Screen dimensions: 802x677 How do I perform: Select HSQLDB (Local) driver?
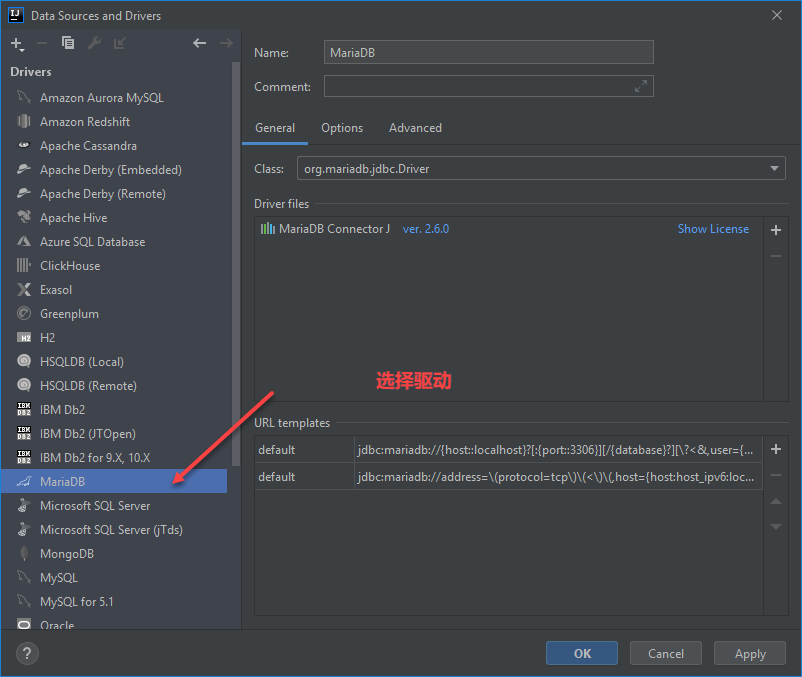tap(114, 362)
